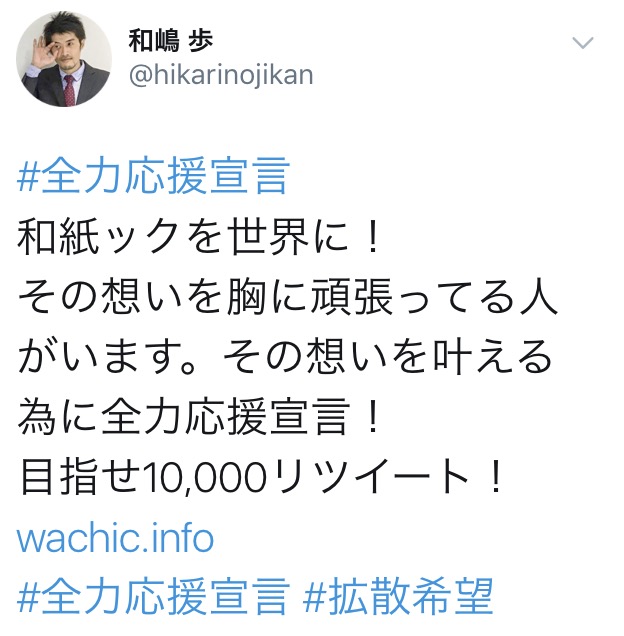Click the line その想いを胸に頑張ってる人
Image resolution: width=624 pixels, height=636 pixels.
(288, 297)
